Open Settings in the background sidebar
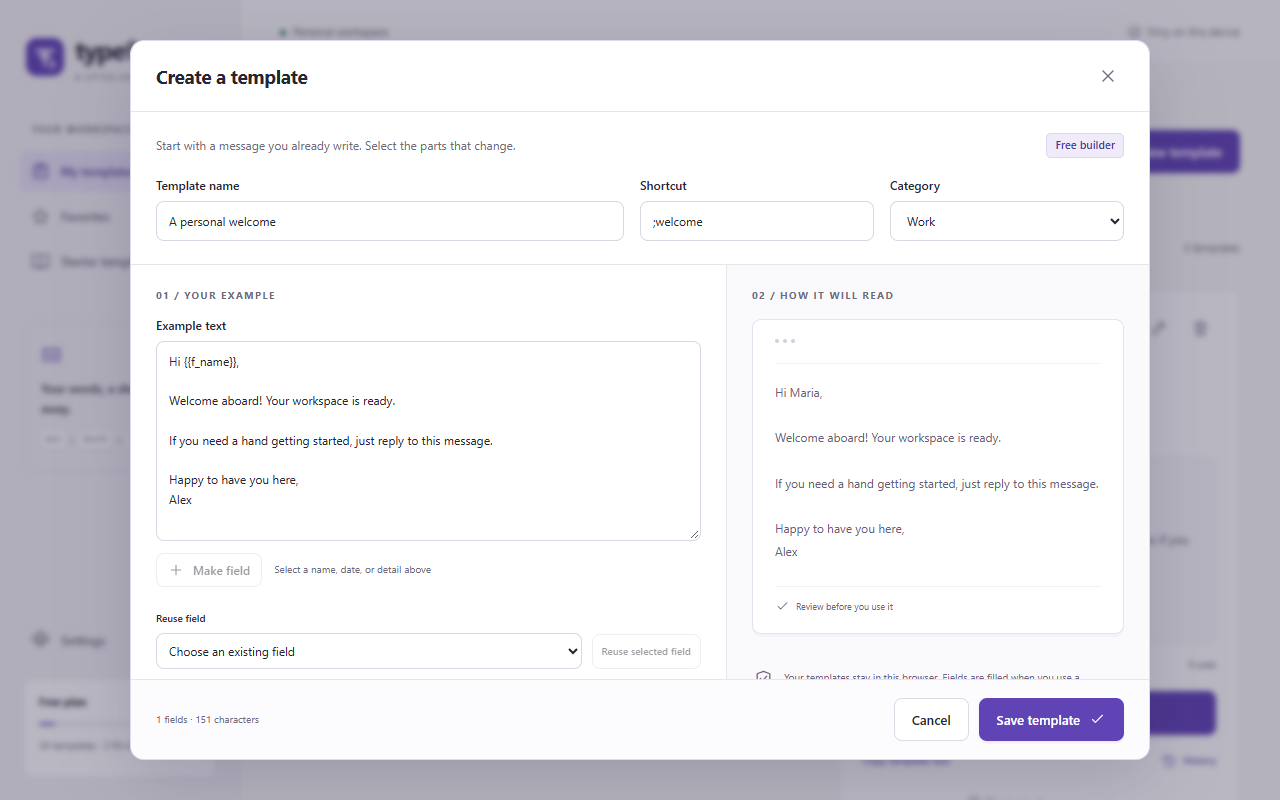Image resolution: width=1280 pixels, height=800 pixels. (x=71, y=640)
